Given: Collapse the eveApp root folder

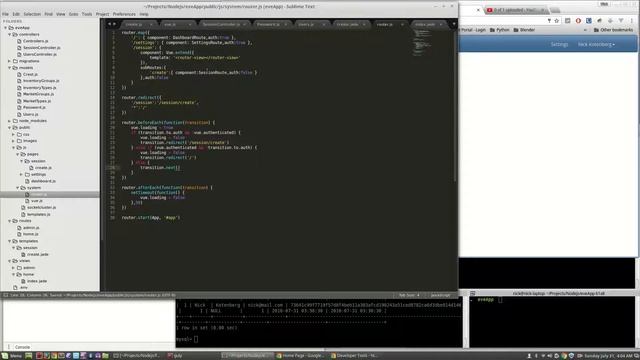Looking at the screenshot, I should (6, 28).
